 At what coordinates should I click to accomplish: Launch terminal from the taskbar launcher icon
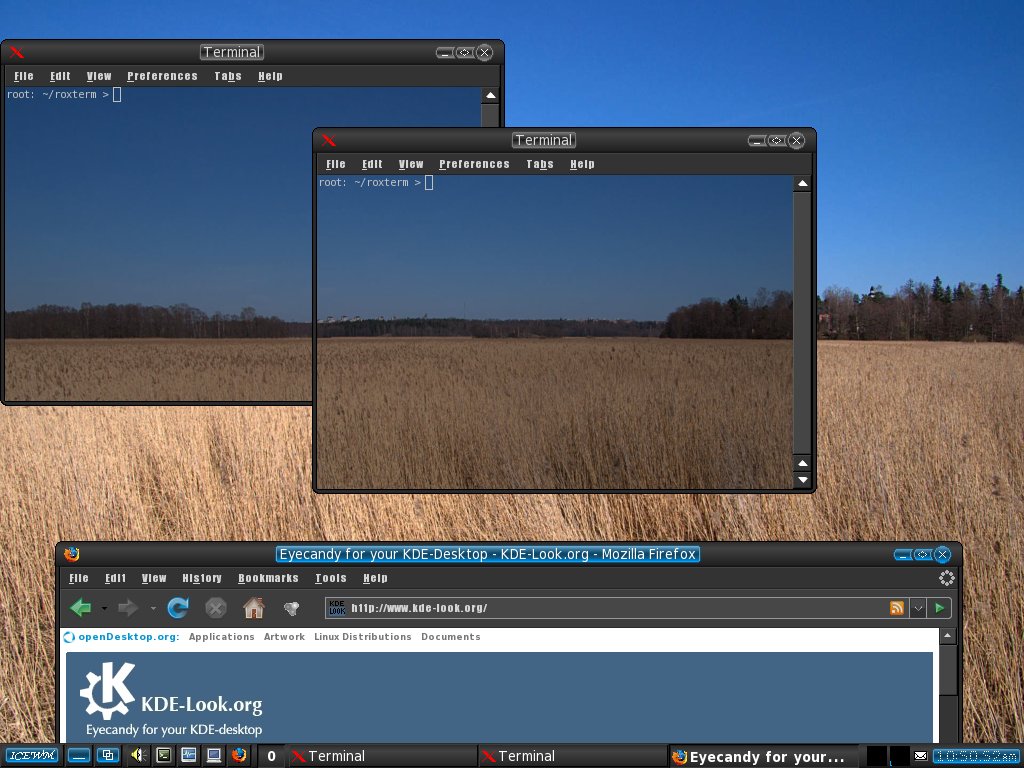(163, 756)
